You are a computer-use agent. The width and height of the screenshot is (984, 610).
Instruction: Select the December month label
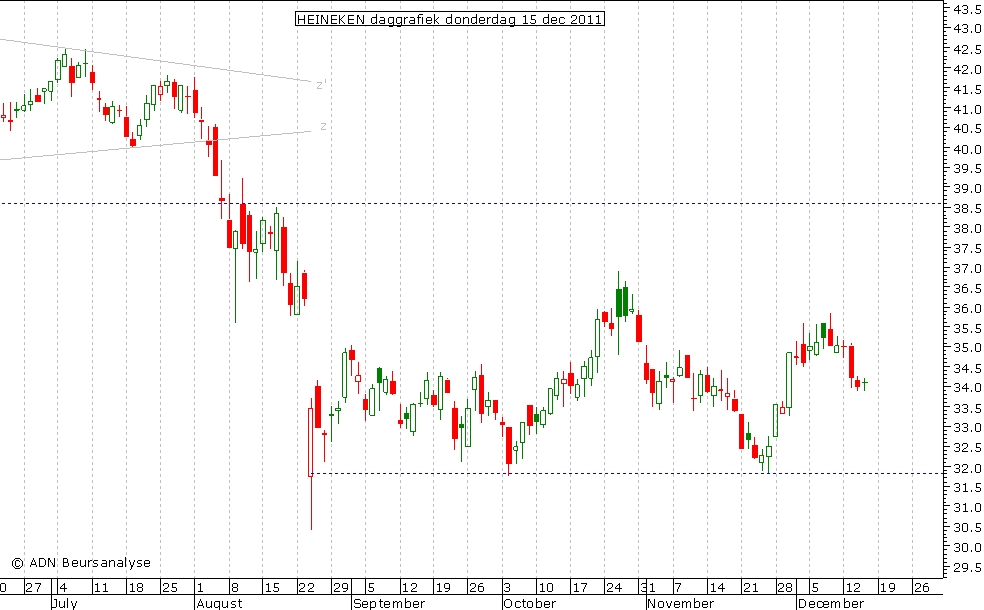[x=831, y=603]
